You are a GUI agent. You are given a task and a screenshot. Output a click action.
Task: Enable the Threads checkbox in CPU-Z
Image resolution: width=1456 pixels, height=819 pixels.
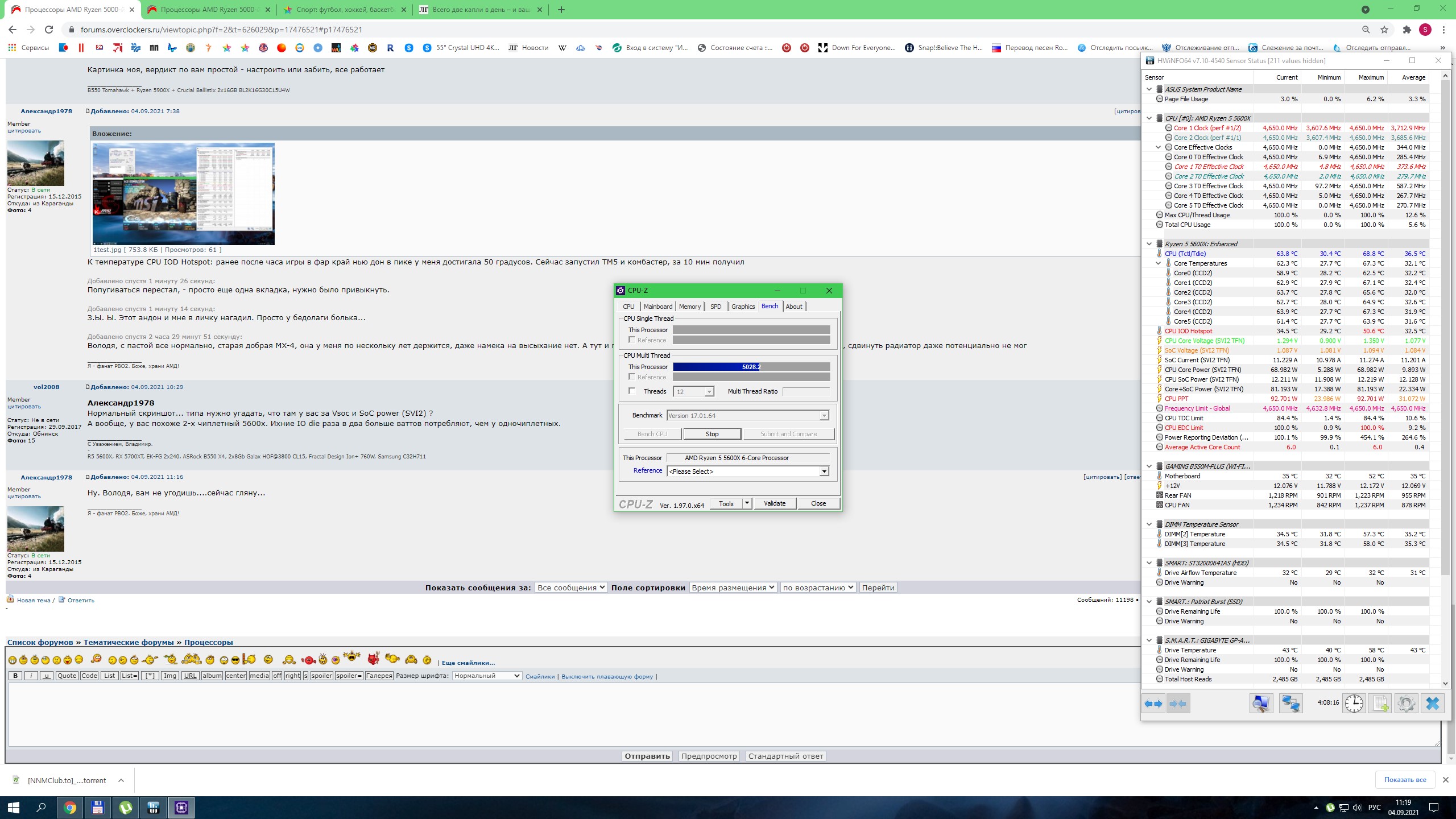(x=632, y=391)
